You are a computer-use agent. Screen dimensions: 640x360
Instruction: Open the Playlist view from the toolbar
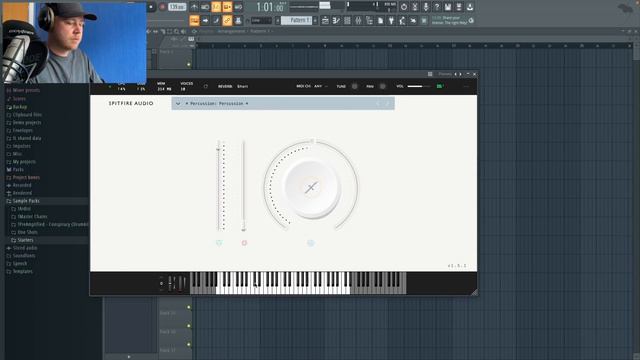coord(325,20)
